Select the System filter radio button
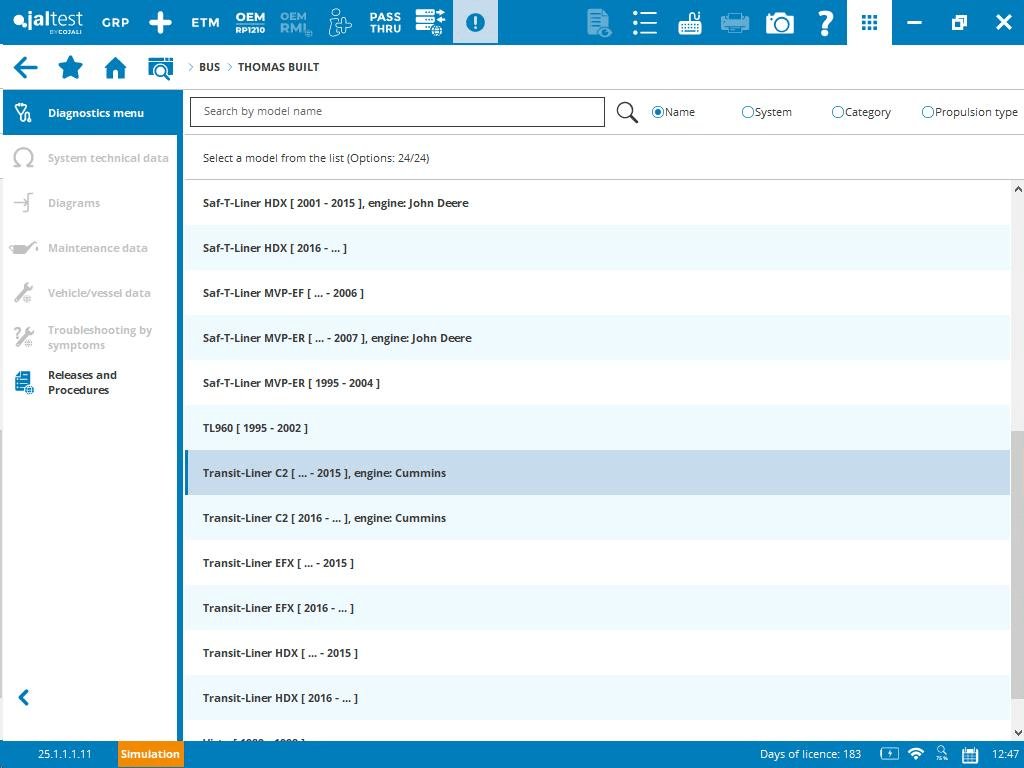 pos(748,112)
